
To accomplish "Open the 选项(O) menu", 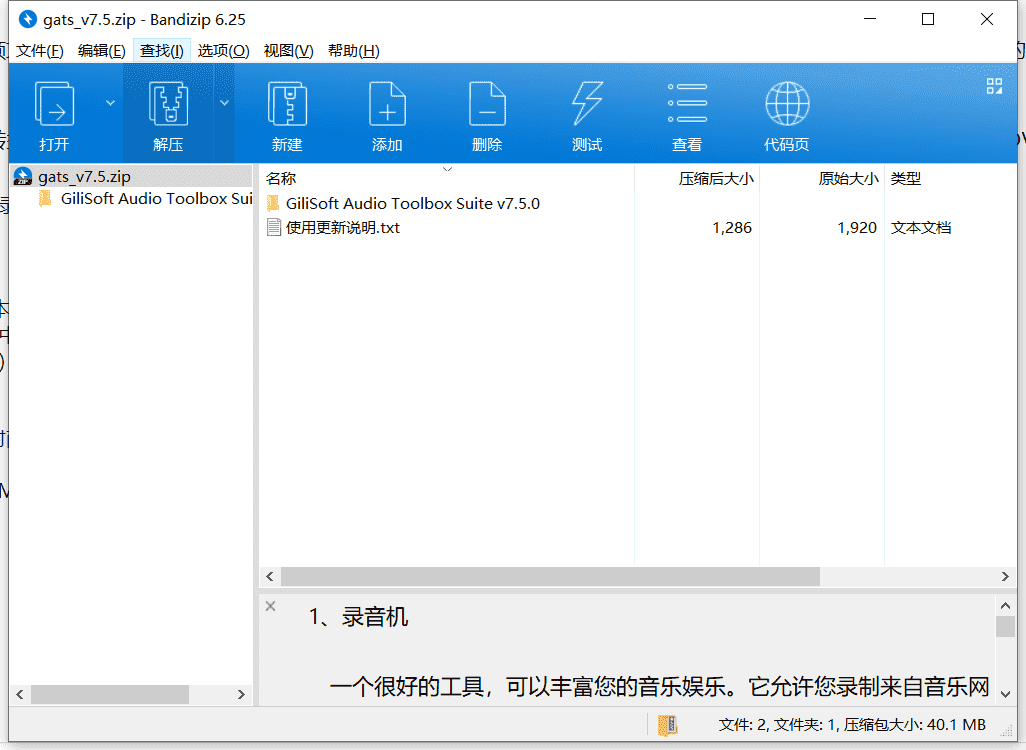I will pyautogui.click(x=223, y=50).
